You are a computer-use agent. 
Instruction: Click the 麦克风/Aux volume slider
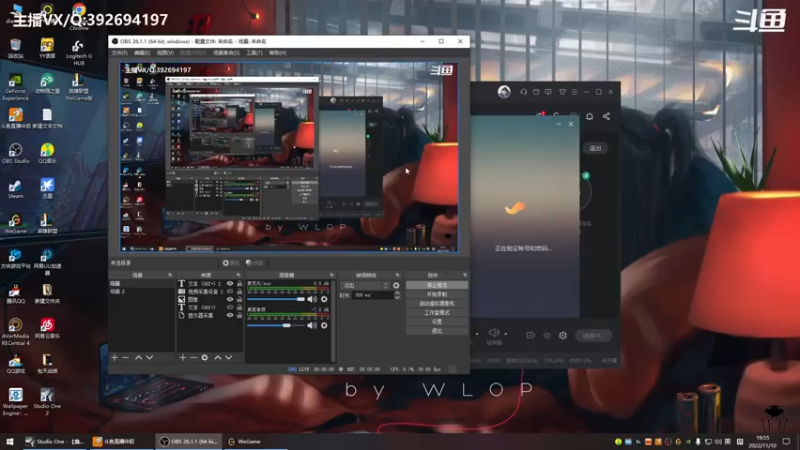click(x=276, y=299)
